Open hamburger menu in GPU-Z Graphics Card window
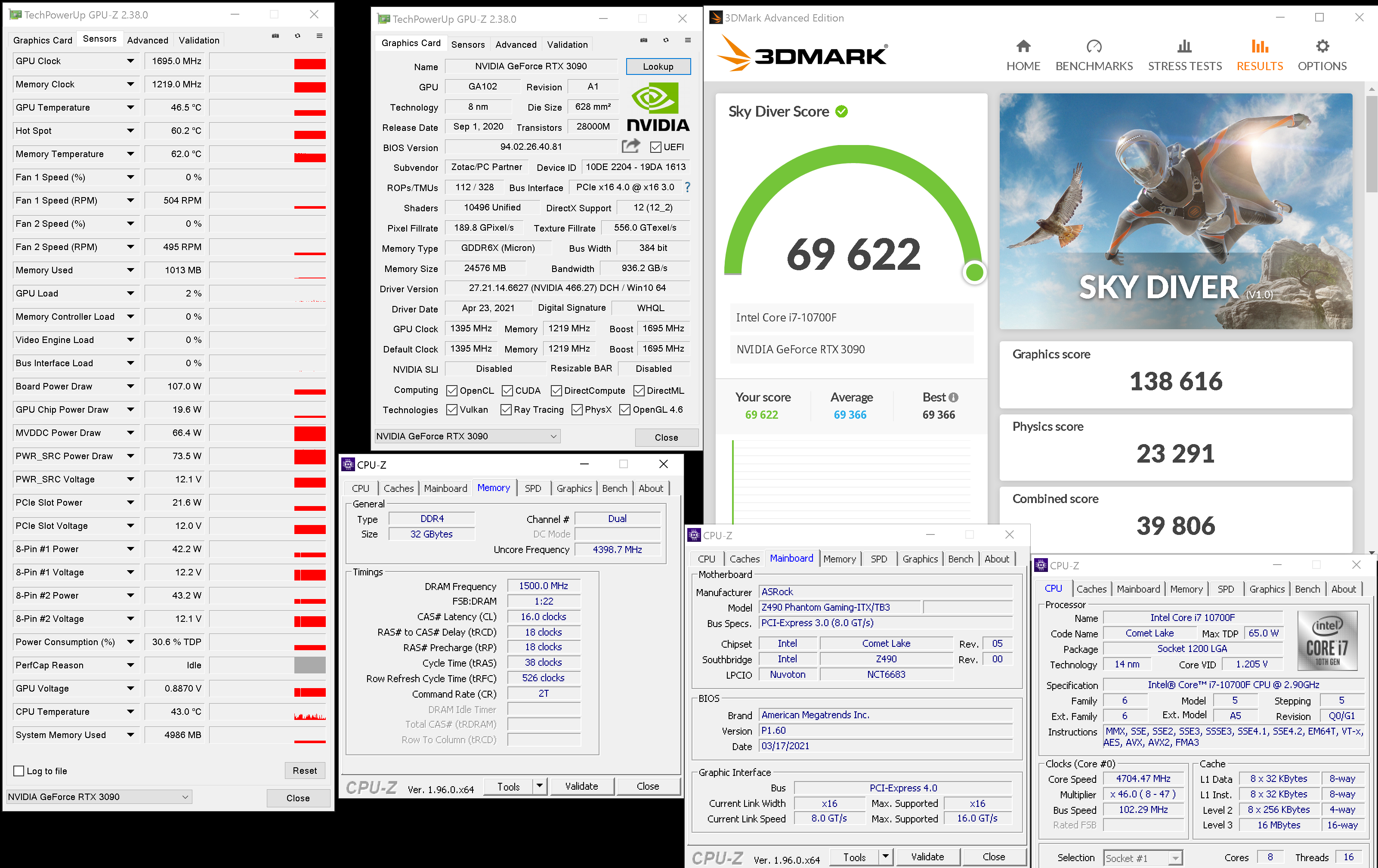The height and width of the screenshot is (868, 1378). [x=688, y=40]
